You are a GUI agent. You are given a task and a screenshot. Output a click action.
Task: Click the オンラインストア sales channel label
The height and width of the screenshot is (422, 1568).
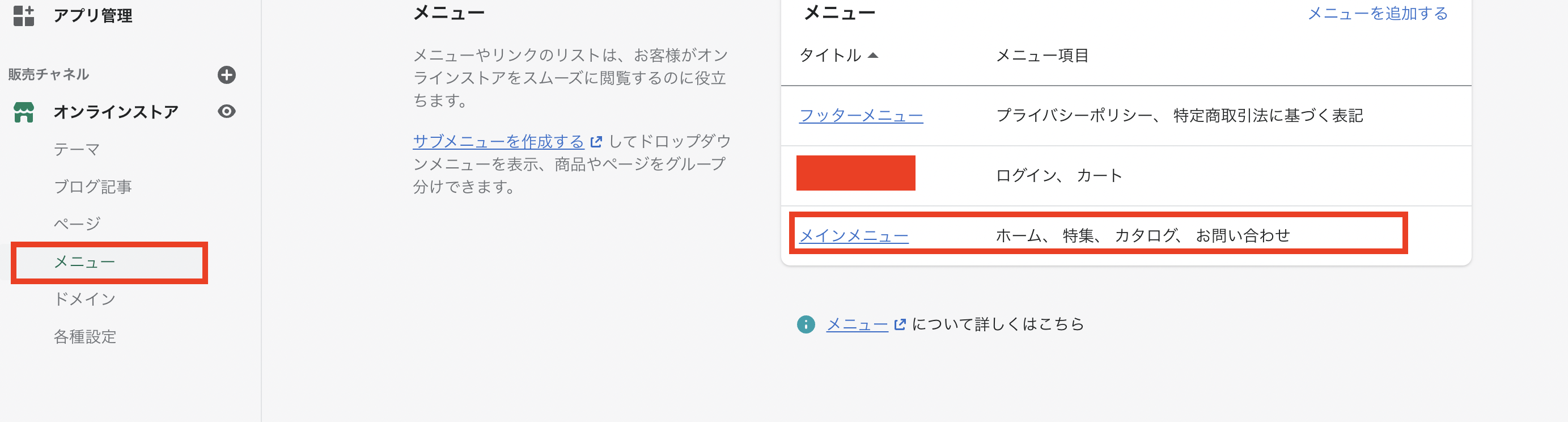click(116, 112)
